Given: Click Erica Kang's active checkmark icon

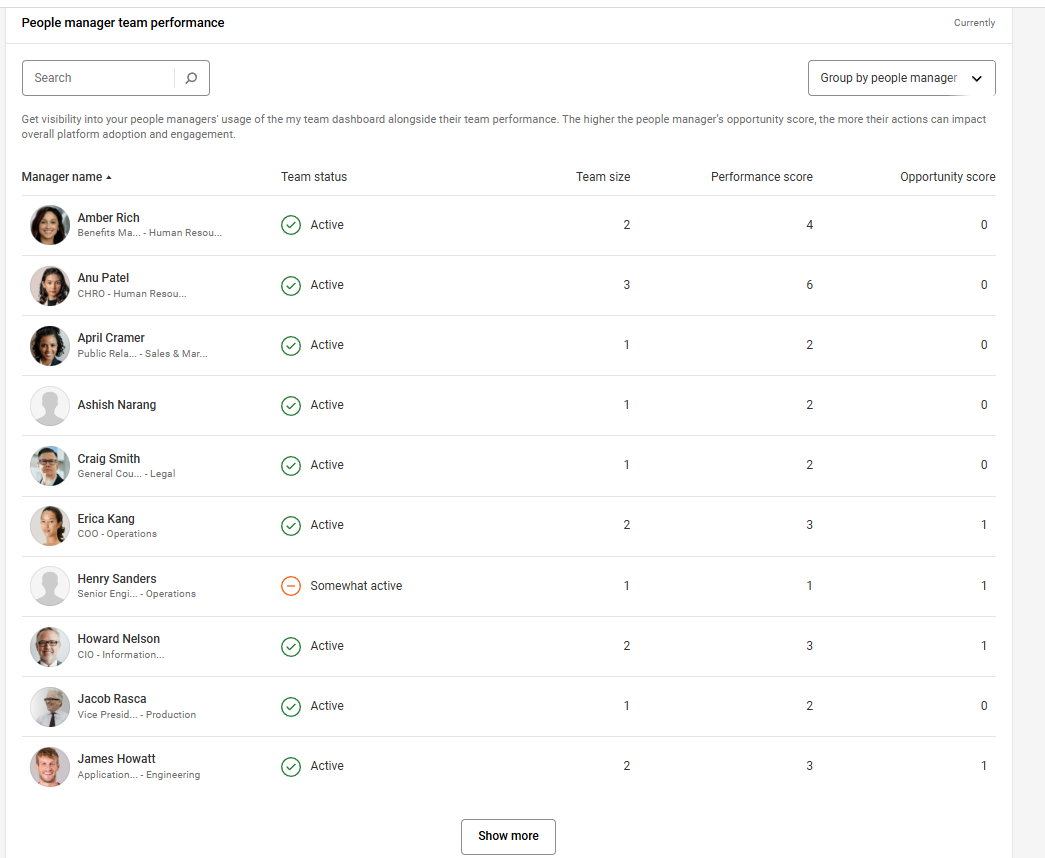Looking at the screenshot, I should (x=291, y=525).
